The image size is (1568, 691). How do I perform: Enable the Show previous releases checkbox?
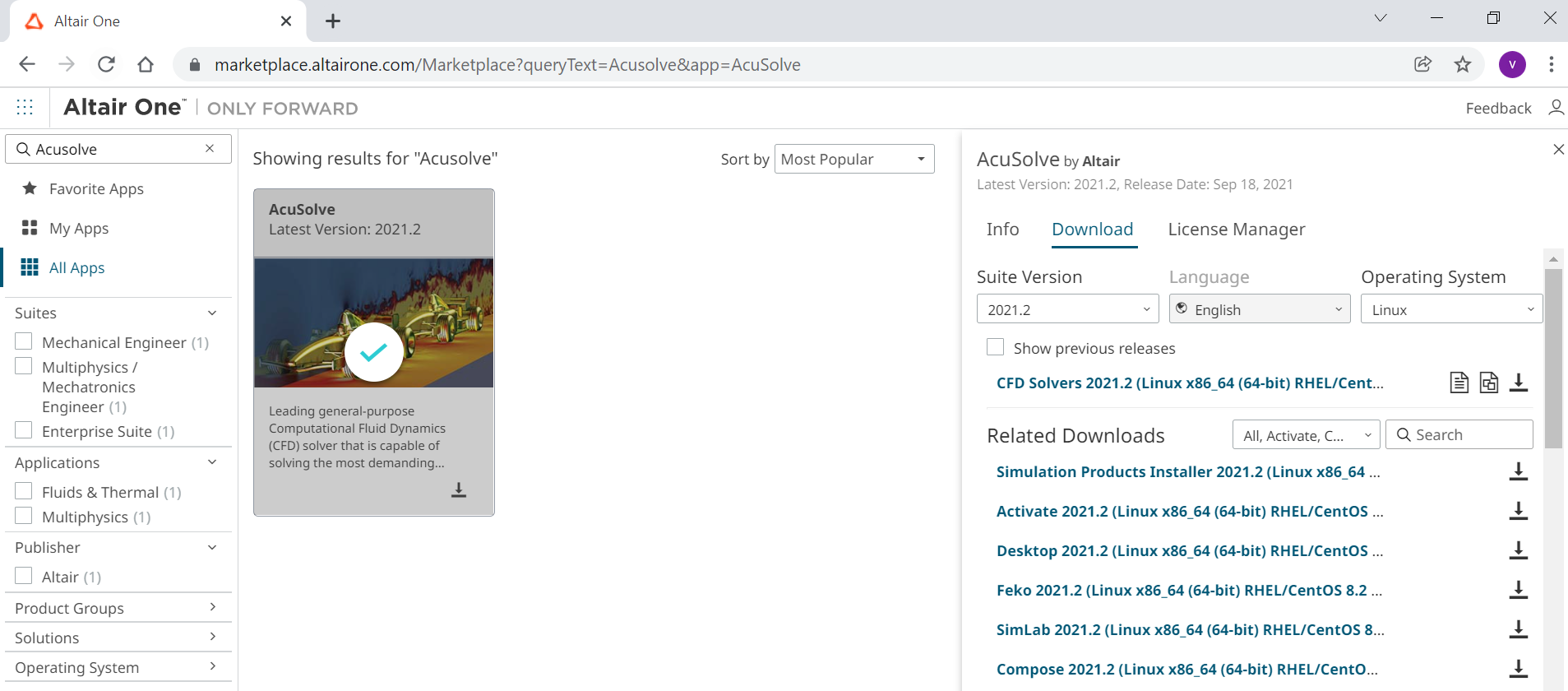click(x=995, y=347)
